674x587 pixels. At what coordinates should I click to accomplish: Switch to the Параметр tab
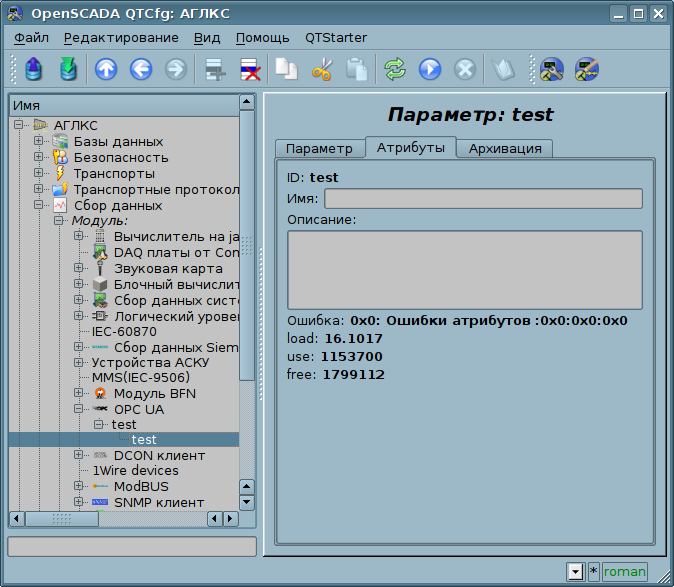tap(319, 148)
